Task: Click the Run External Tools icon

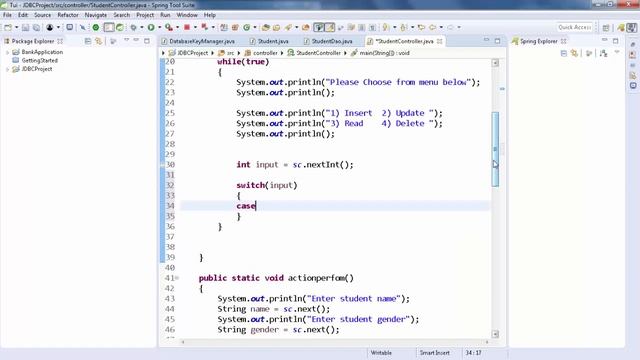Action: (x=169, y=27)
